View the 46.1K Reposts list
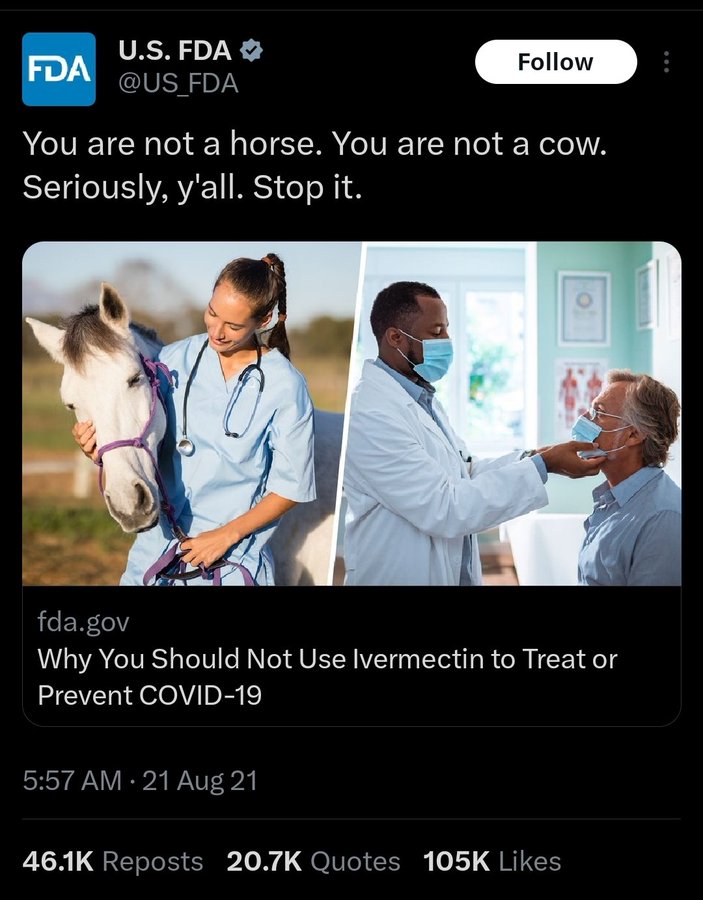Image resolution: width=703 pixels, height=900 pixels. coord(112,862)
